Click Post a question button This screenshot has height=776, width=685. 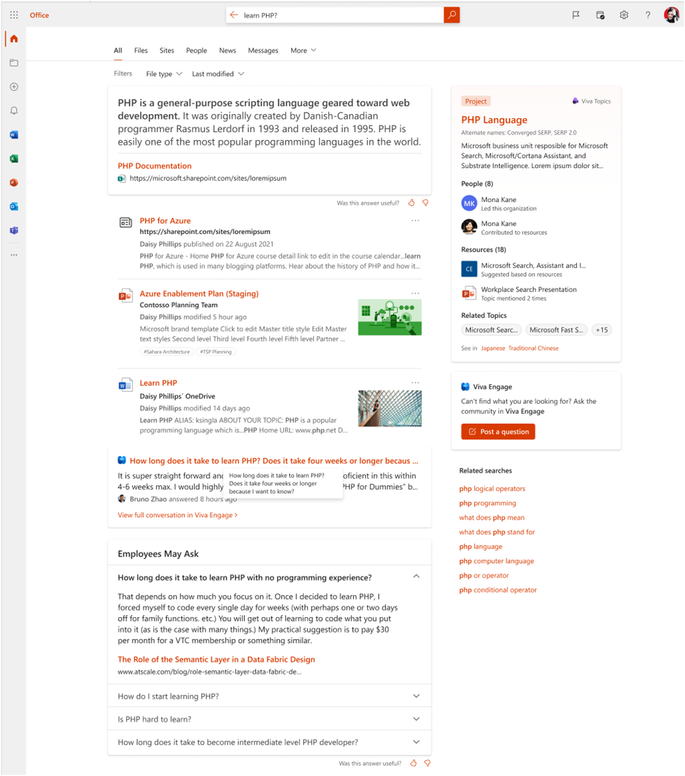point(498,432)
